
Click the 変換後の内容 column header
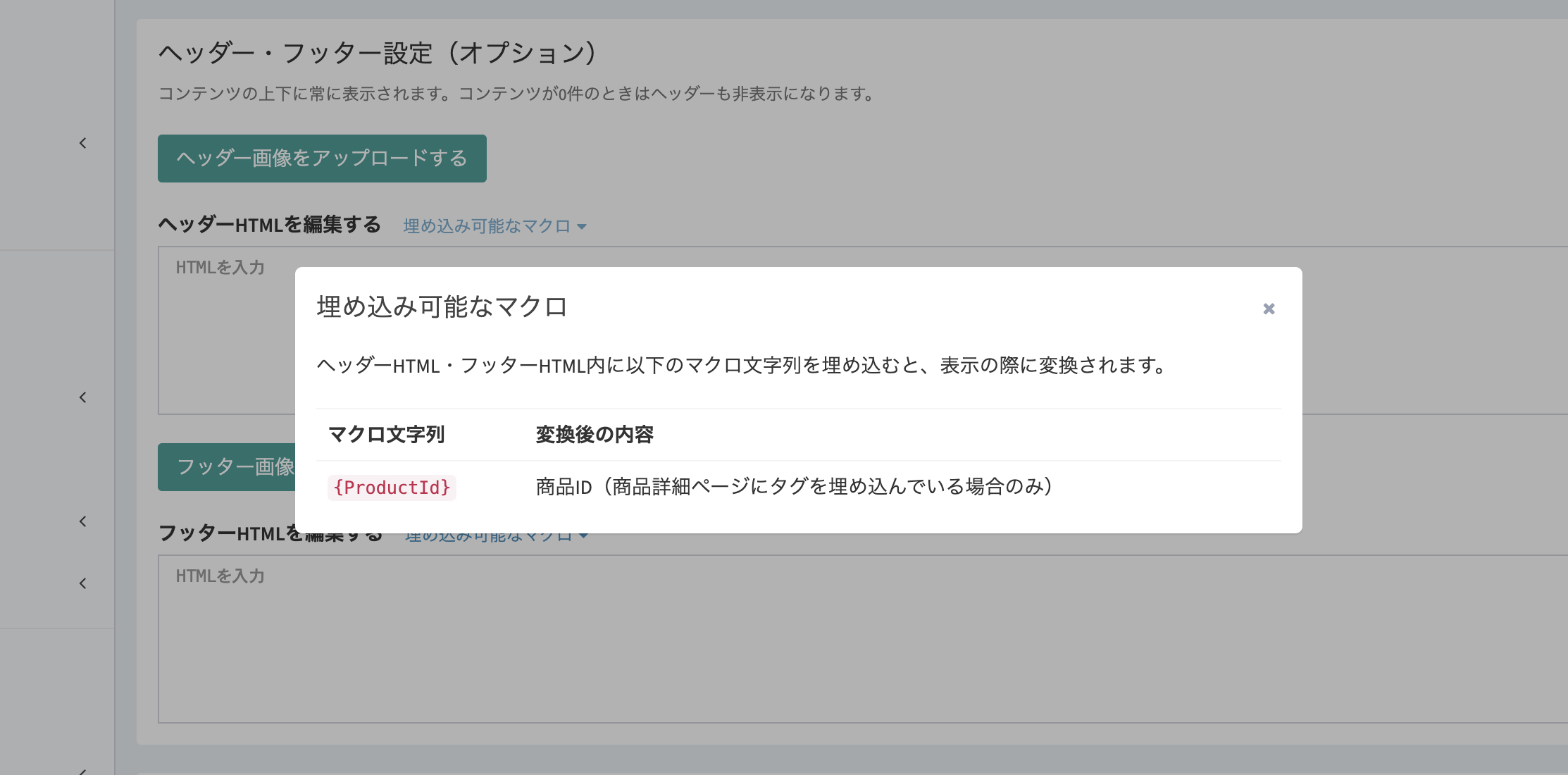595,435
